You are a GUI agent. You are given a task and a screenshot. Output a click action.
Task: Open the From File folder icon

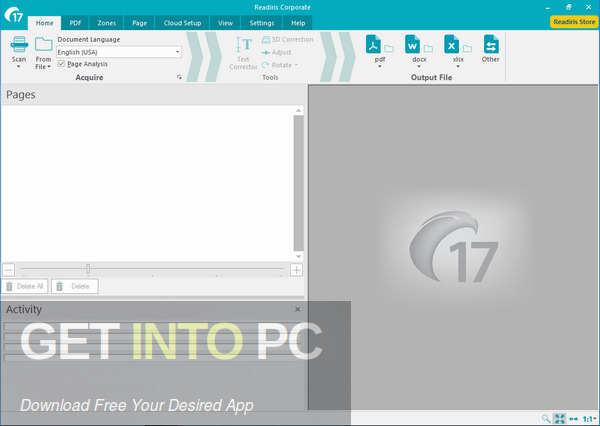[x=43, y=44]
